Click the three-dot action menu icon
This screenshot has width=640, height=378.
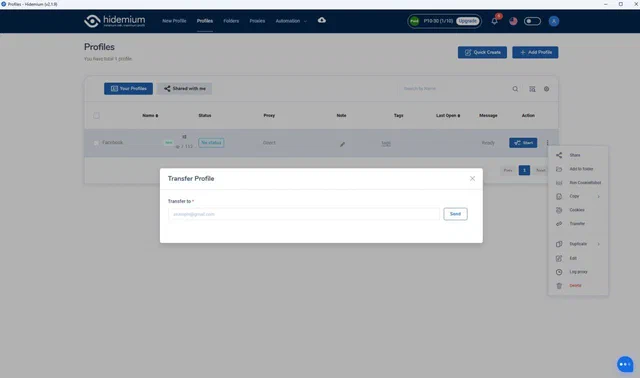coord(547,142)
